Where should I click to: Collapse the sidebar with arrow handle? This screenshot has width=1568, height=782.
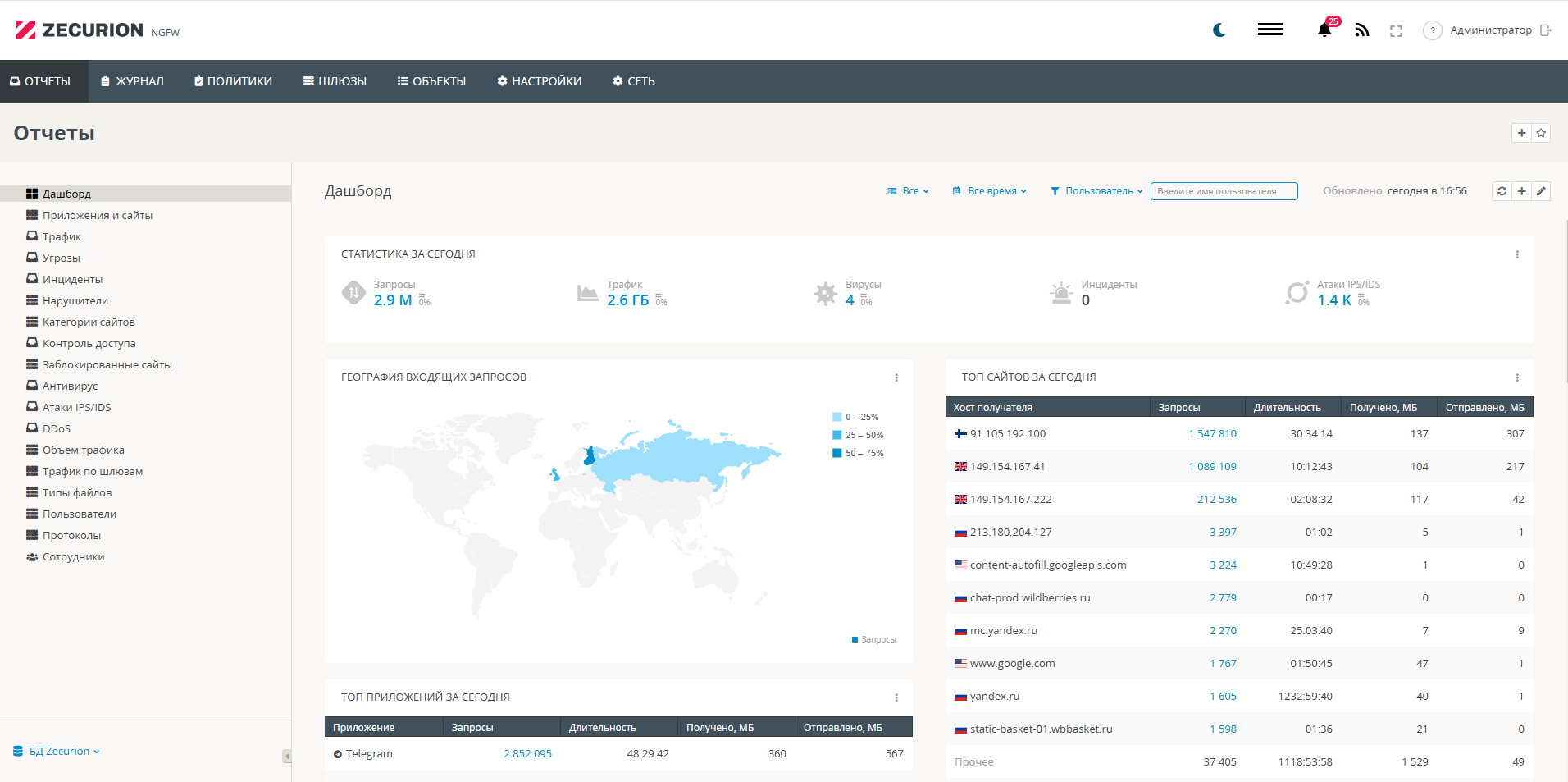[287, 756]
